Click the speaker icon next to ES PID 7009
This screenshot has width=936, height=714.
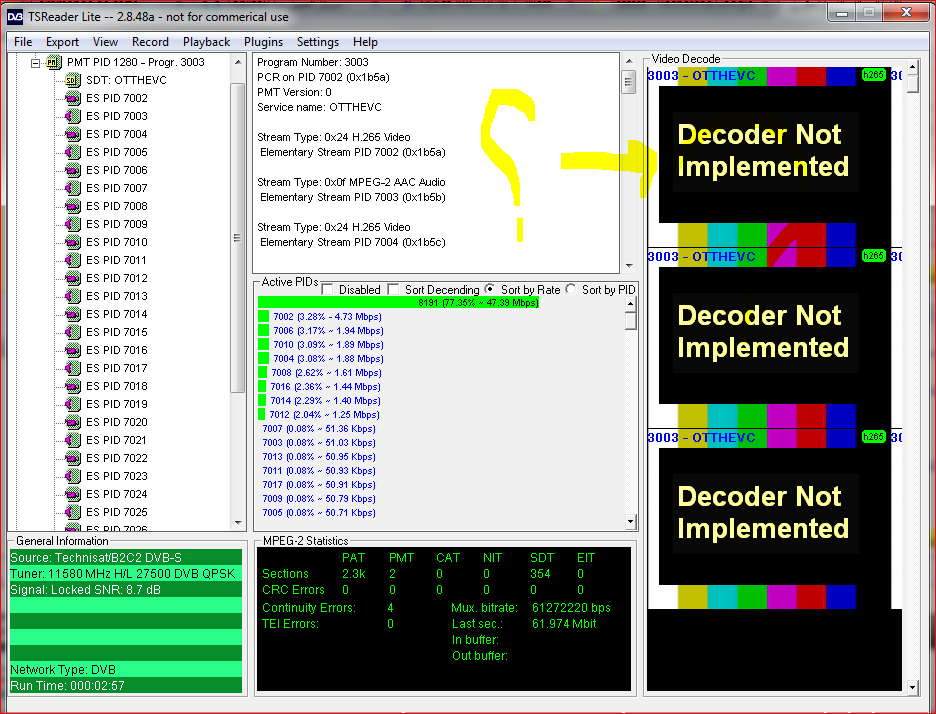click(72, 224)
